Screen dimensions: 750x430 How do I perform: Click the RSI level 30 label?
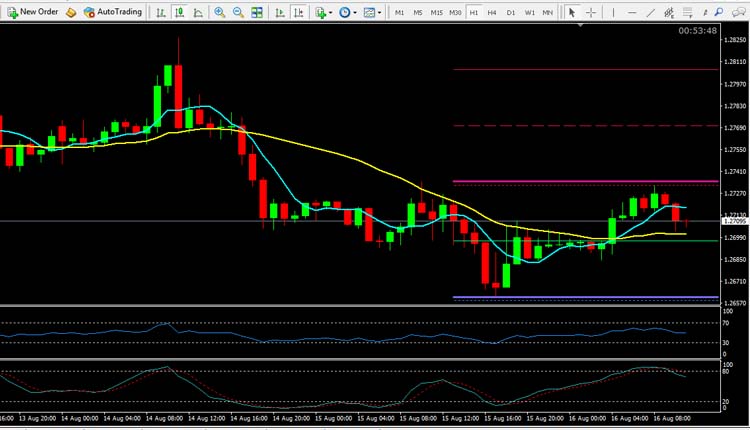726,343
